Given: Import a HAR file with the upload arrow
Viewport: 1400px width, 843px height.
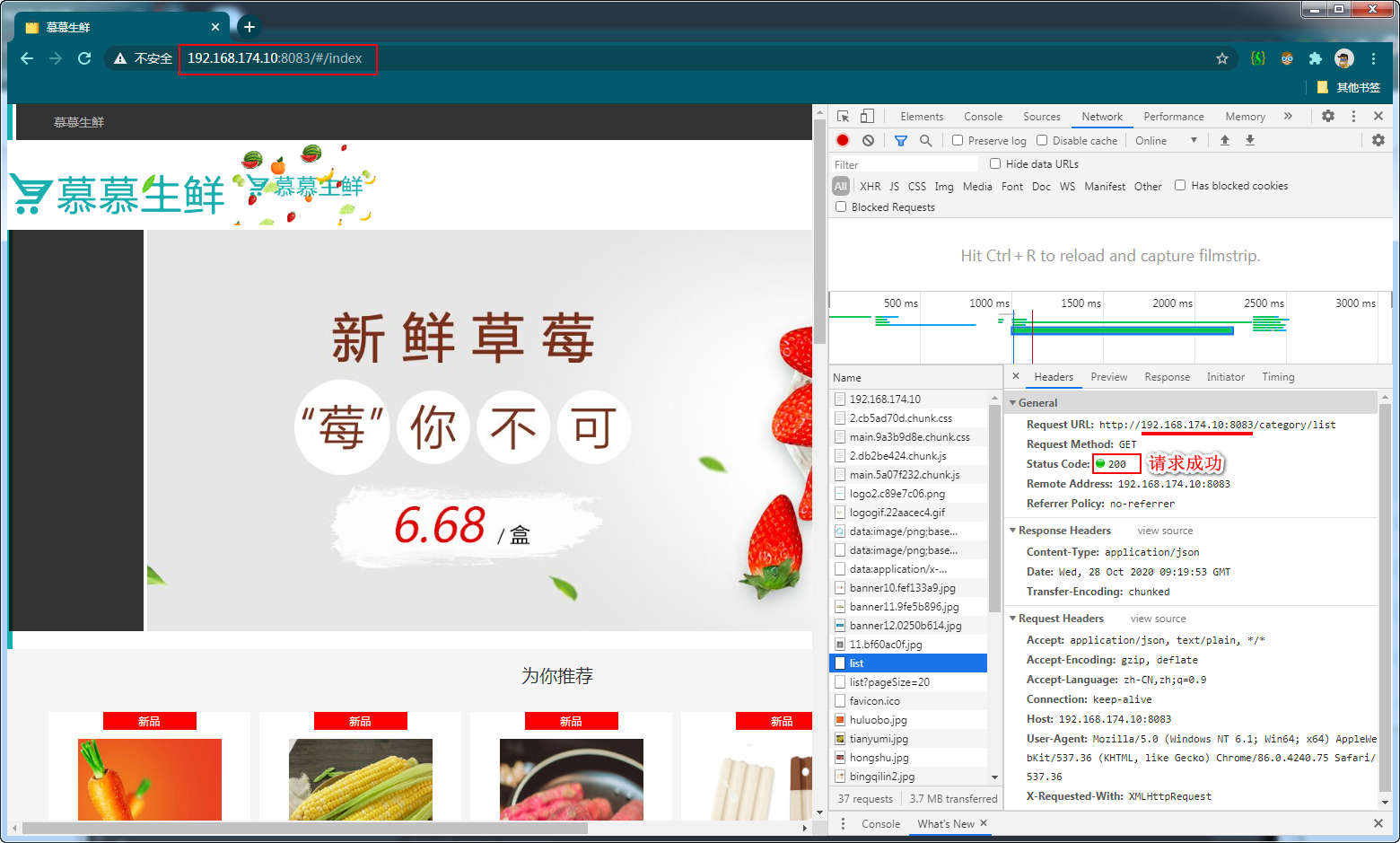Looking at the screenshot, I should (x=1225, y=140).
